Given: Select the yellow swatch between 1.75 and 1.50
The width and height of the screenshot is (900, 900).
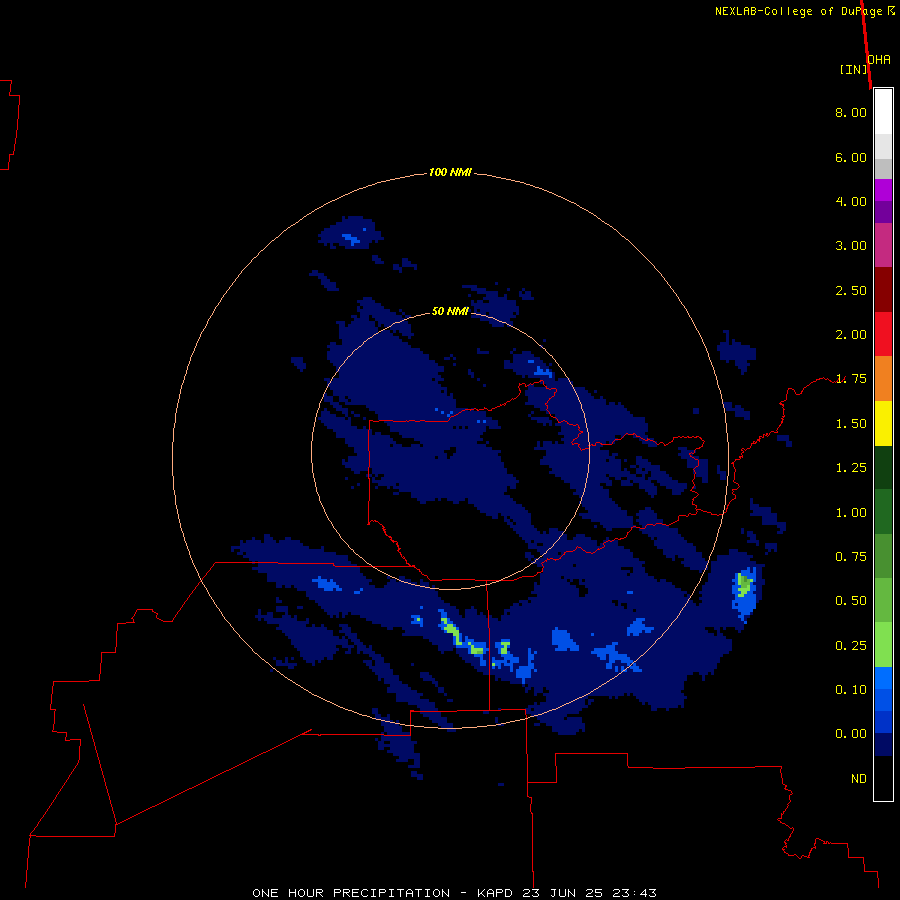Looking at the screenshot, I should click(883, 423).
